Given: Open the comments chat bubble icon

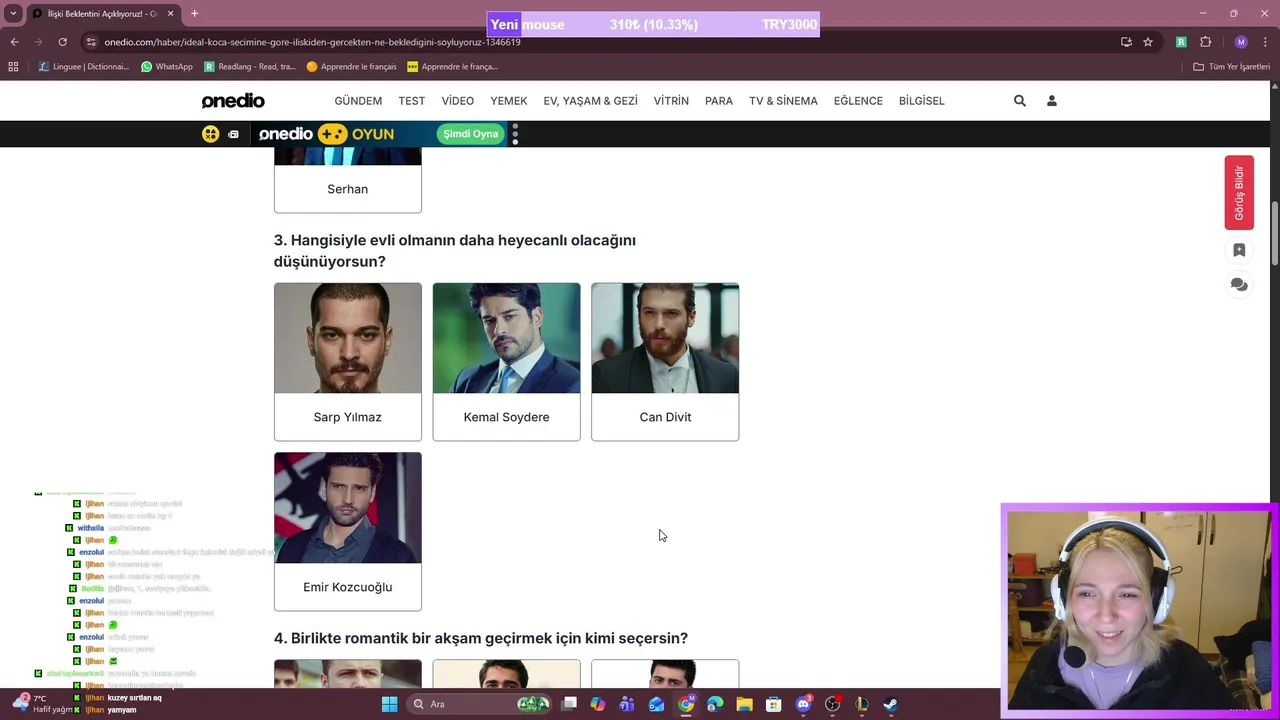Looking at the screenshot, I should point(1239,285).
